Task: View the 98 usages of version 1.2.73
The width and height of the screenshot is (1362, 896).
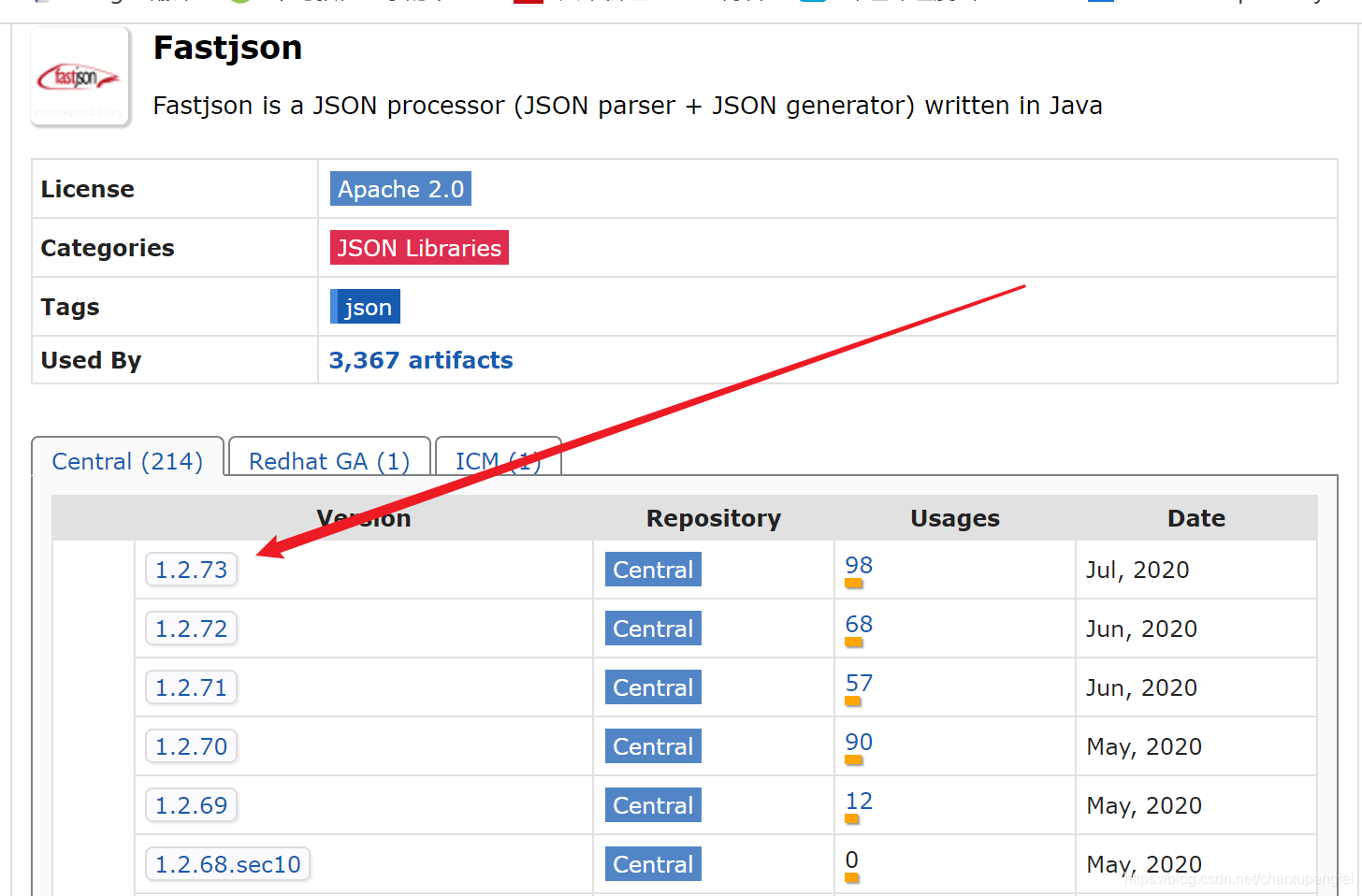Action: pos(858,565)
